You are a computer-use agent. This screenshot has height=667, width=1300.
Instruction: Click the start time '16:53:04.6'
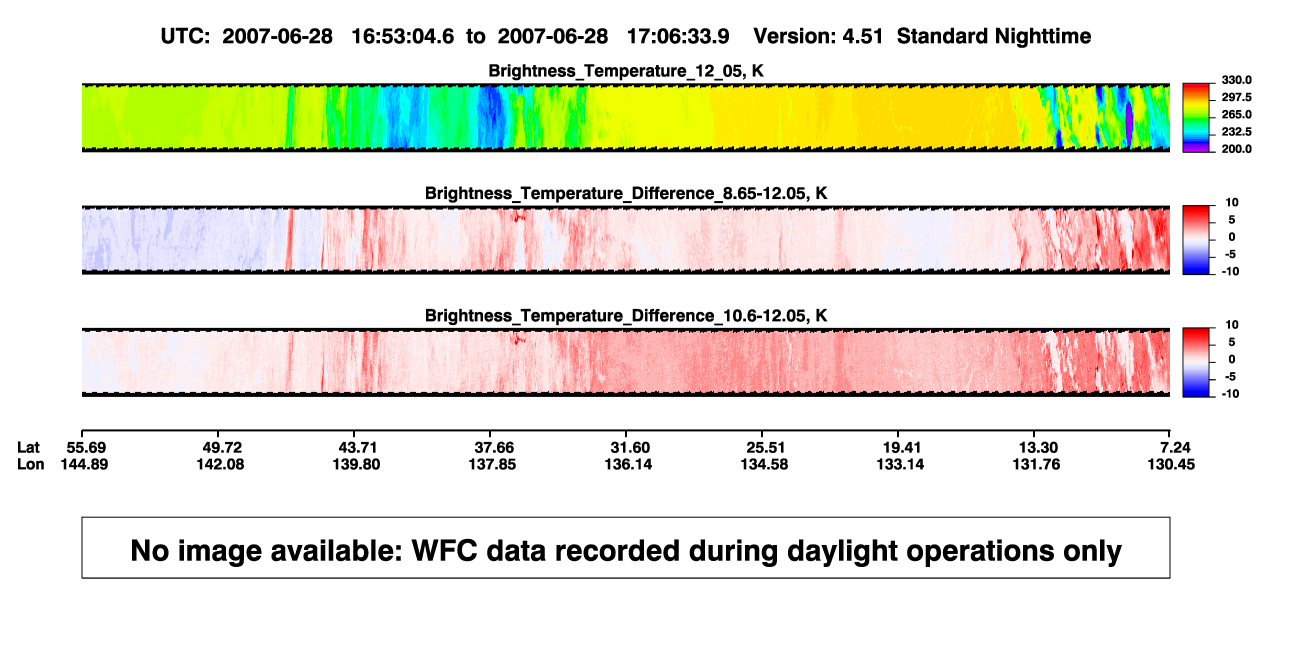(401, 36)
